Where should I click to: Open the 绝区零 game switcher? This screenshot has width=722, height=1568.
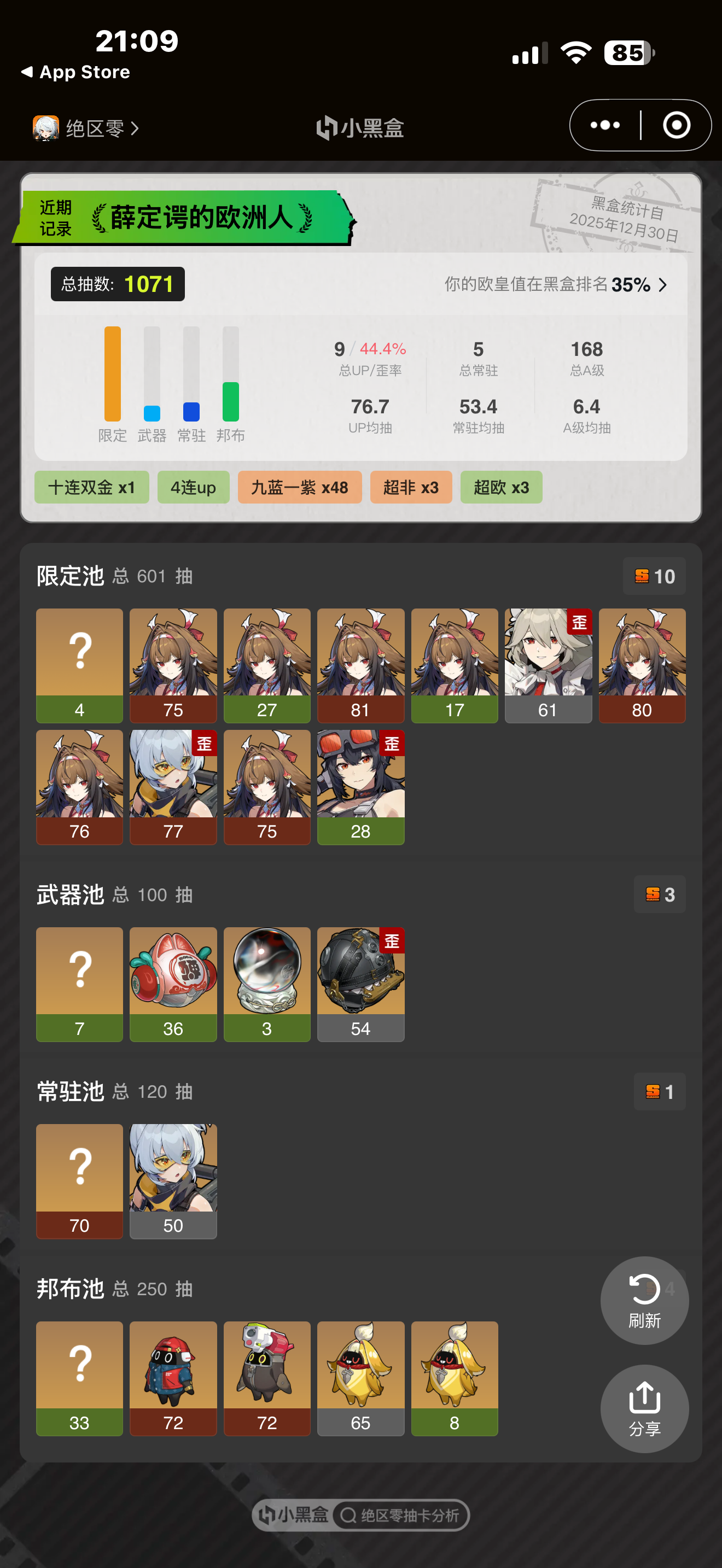pos(86,128)
